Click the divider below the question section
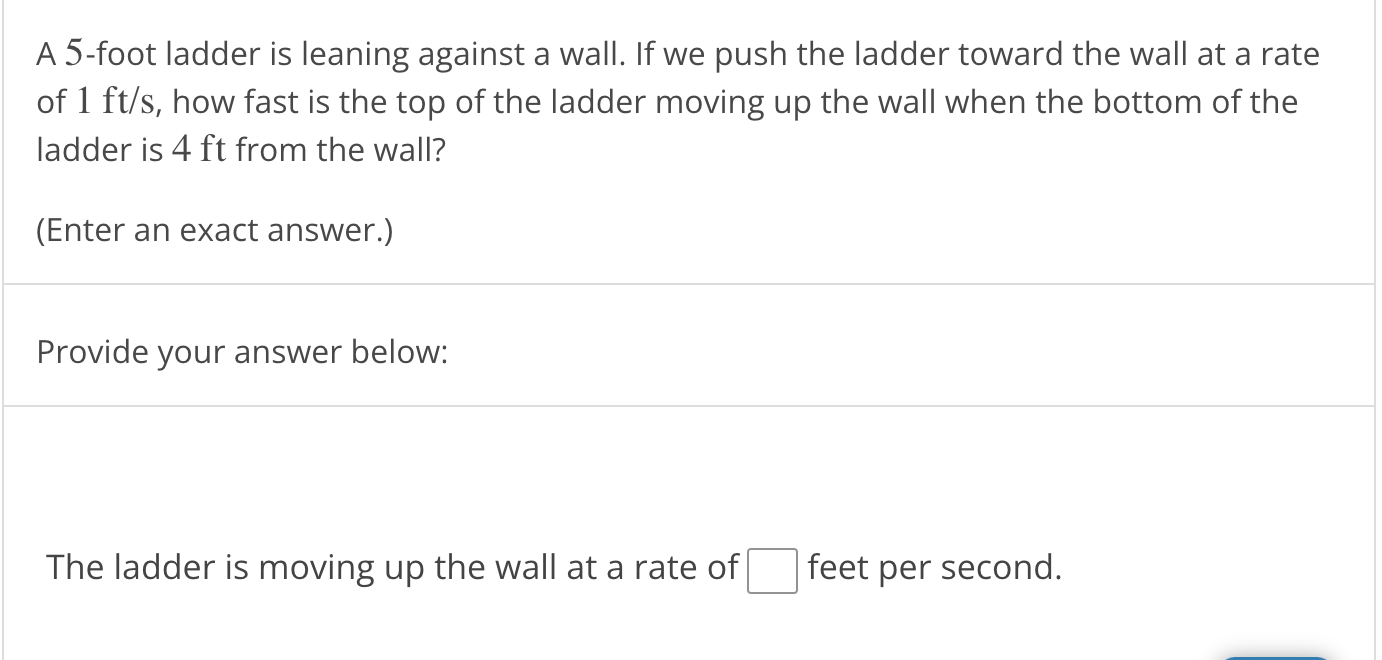This screenshot has width=1382, height=660. (x=691, y=281)
